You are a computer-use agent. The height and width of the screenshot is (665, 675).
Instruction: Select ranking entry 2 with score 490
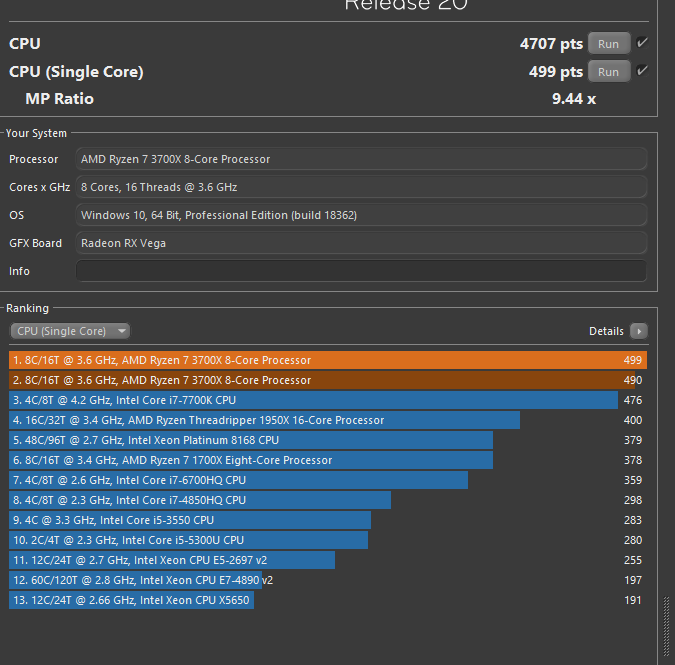point(328,380)
